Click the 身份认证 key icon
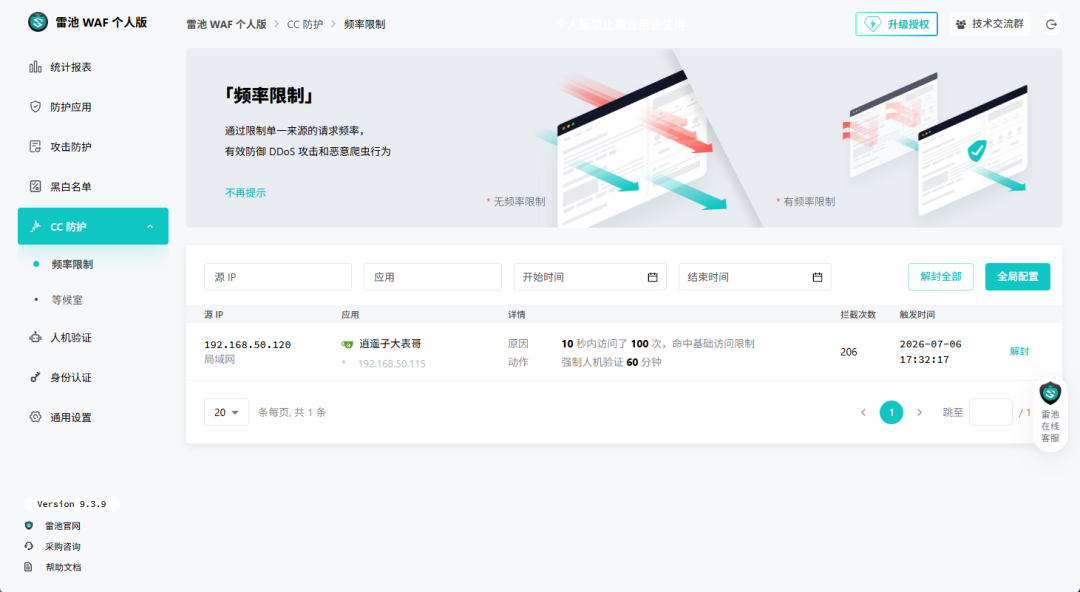This screenshot has height=592, width=1080. 35,378
